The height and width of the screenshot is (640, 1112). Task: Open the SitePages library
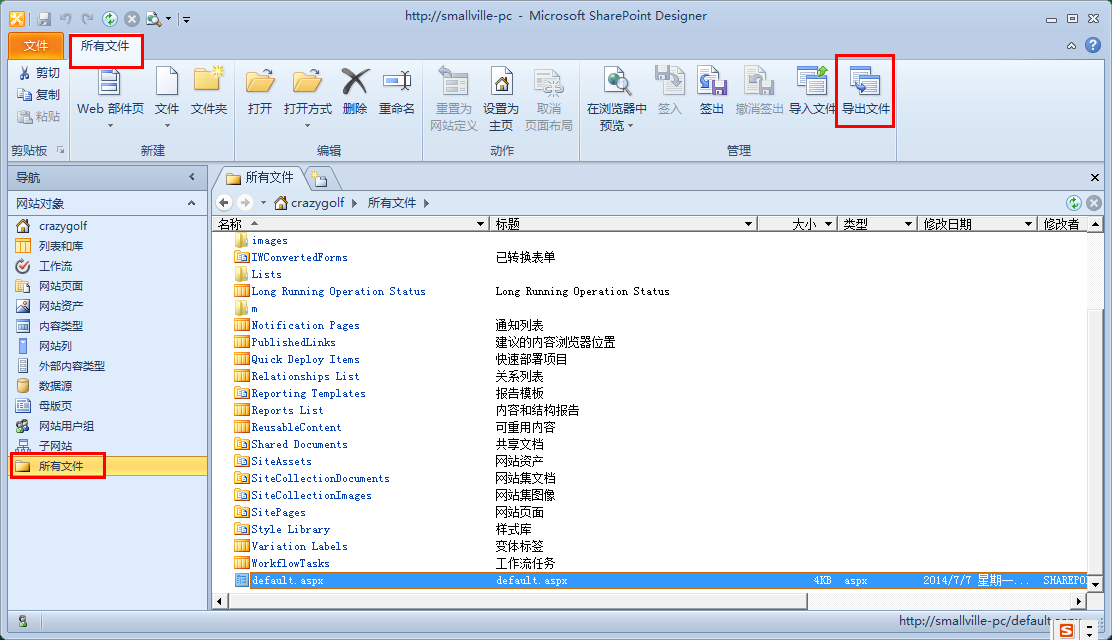278,512
